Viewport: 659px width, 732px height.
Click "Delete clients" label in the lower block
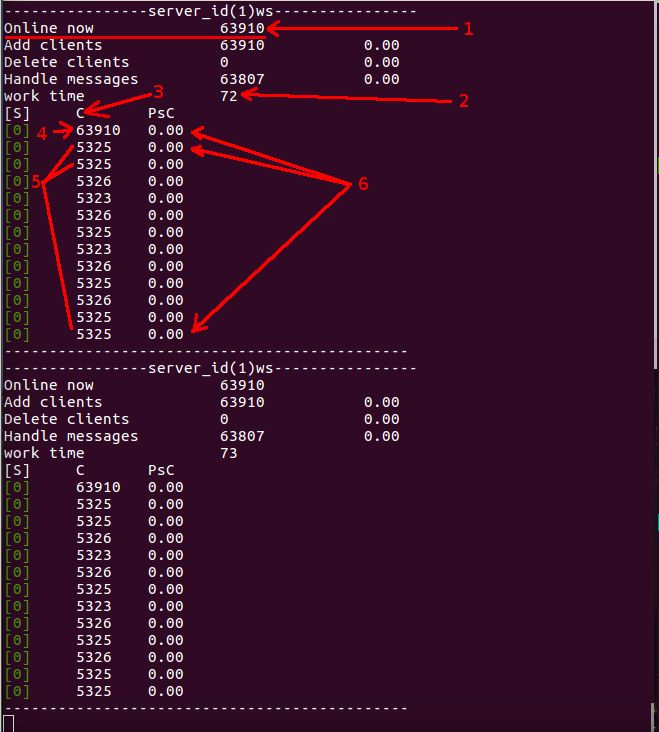click(x=66, y=419)
